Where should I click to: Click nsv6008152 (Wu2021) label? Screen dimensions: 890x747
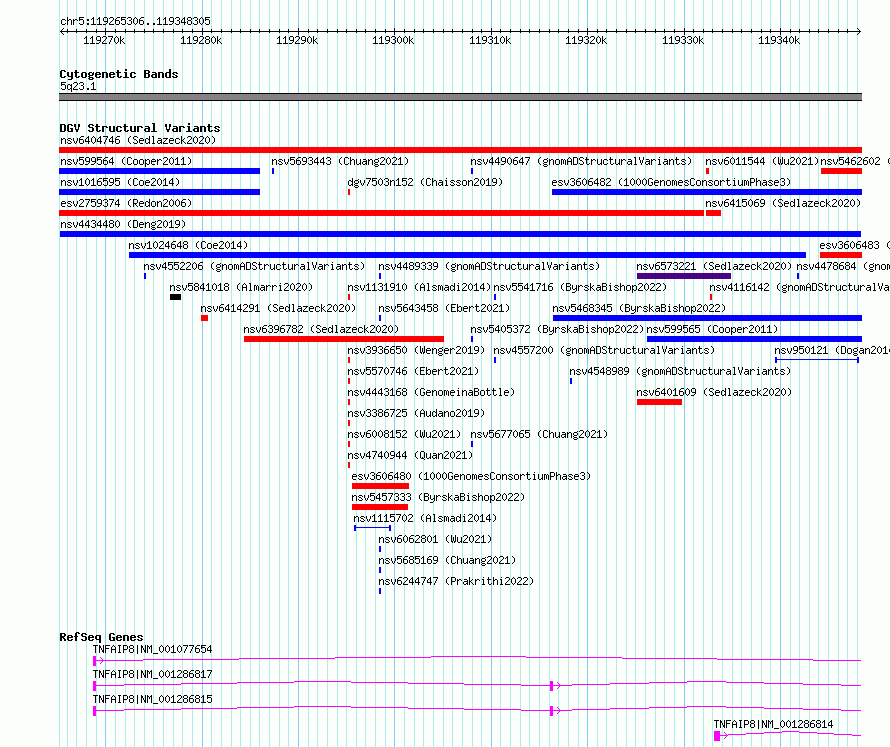point(404,434)
